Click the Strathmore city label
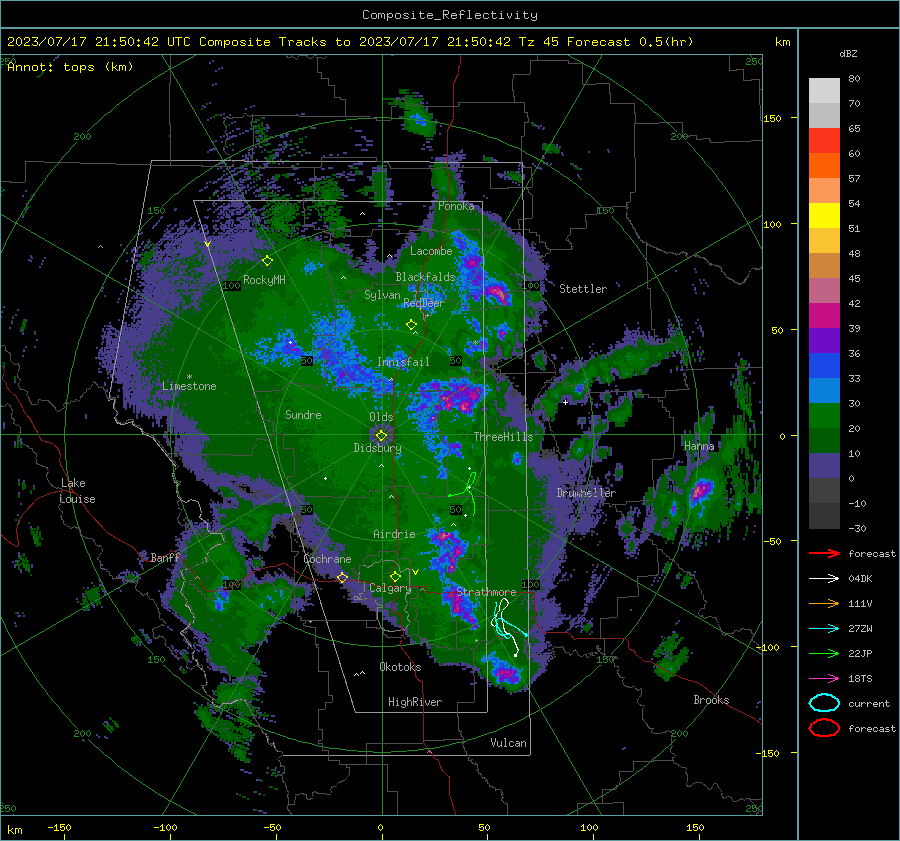The width and height of the screenshot is (900, 841). 486,592
